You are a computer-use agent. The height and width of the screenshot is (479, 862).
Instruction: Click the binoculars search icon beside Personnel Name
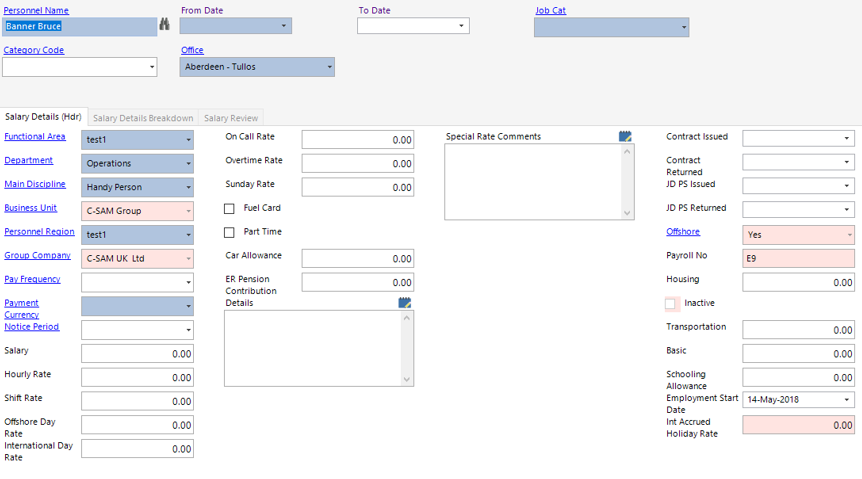[x=164, y=24]
